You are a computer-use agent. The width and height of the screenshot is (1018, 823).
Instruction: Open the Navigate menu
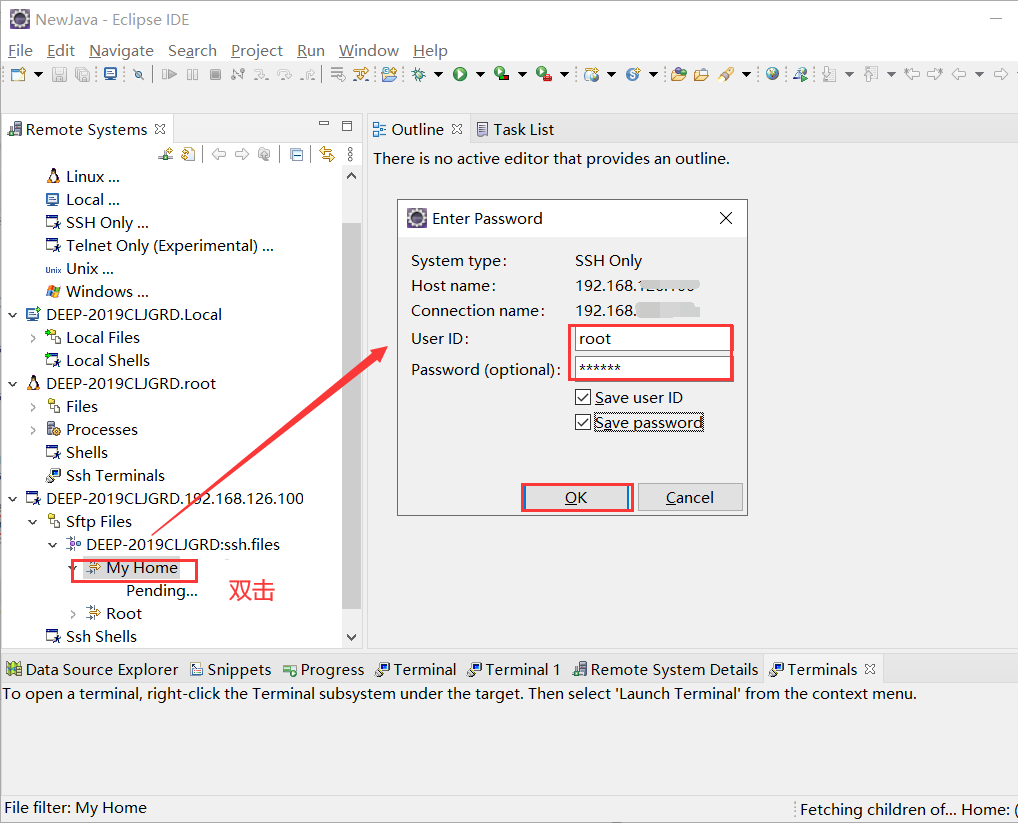click(x=121, y=51)
